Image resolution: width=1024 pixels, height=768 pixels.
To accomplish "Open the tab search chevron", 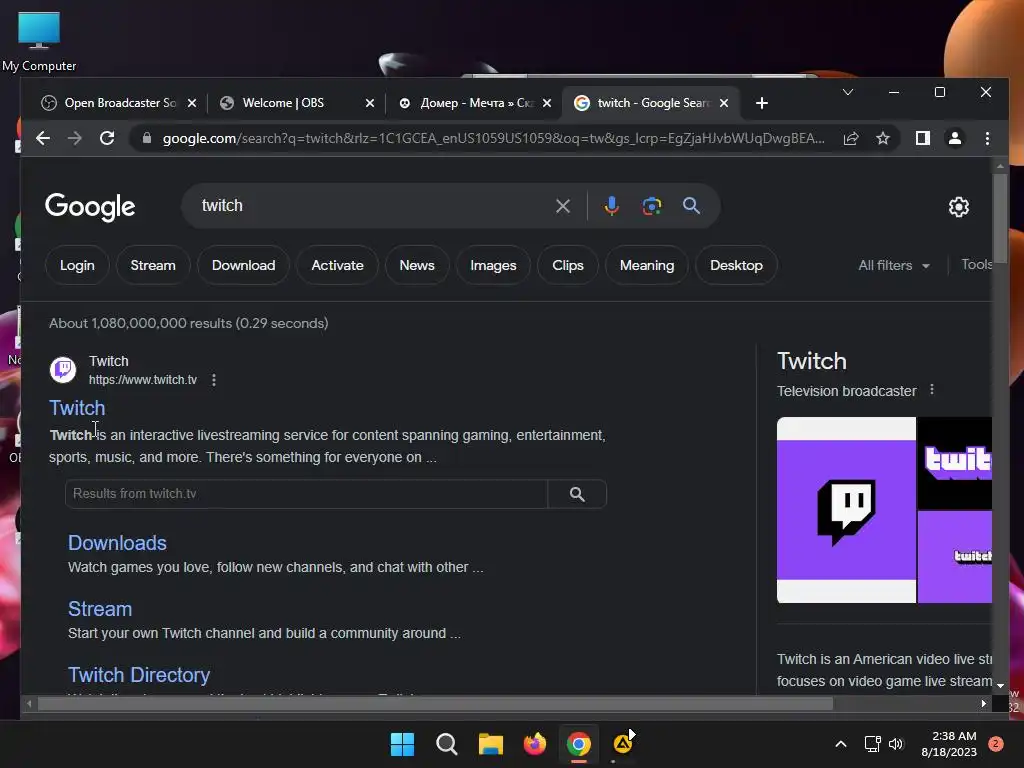I will coord(848,92).
